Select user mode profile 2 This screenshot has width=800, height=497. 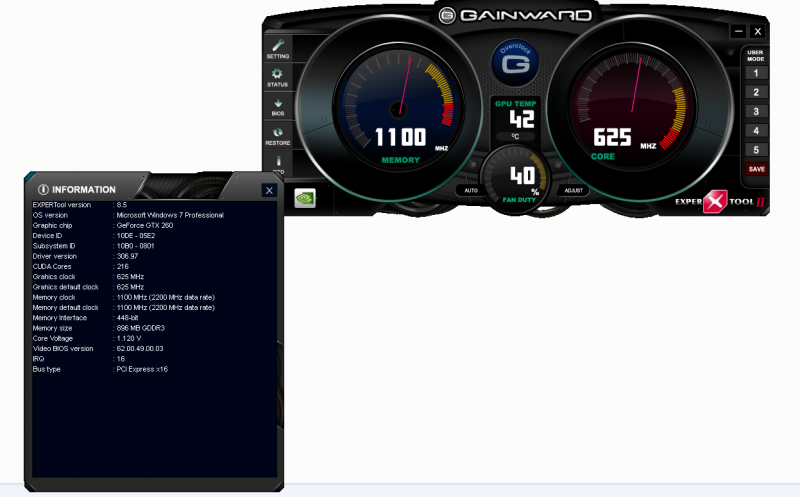tap(756, 92)
